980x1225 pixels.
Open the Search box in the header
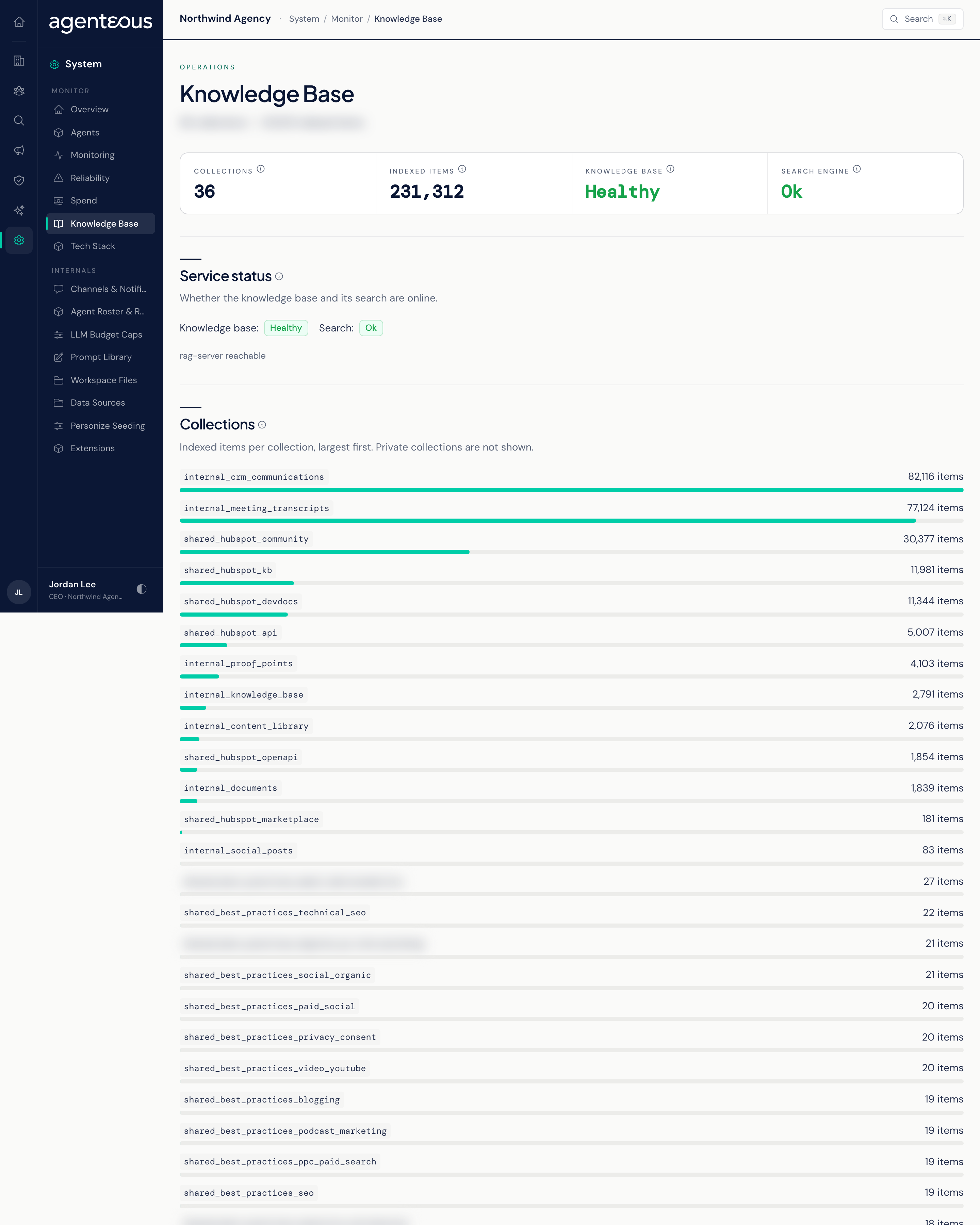[x=922, y=19]
